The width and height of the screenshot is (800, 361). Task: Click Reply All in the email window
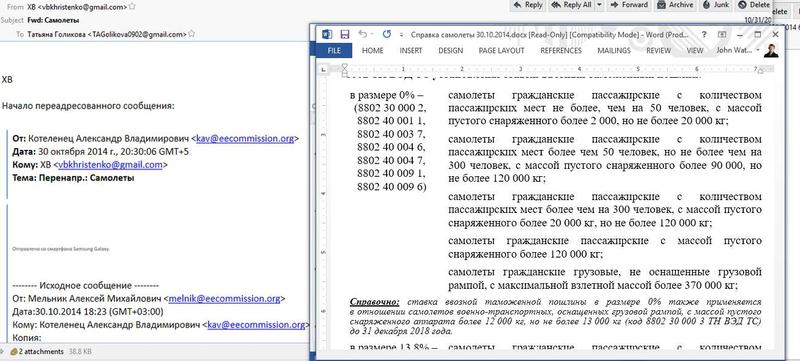click(x=571, y=5)
